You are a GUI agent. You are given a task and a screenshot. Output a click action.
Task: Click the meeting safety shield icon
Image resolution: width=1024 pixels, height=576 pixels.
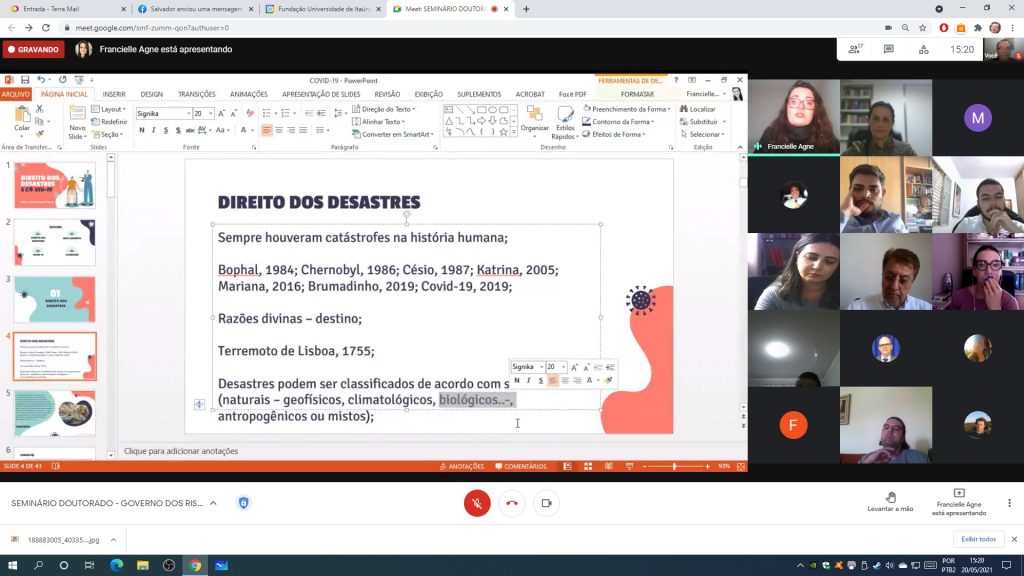pos(243,503)
